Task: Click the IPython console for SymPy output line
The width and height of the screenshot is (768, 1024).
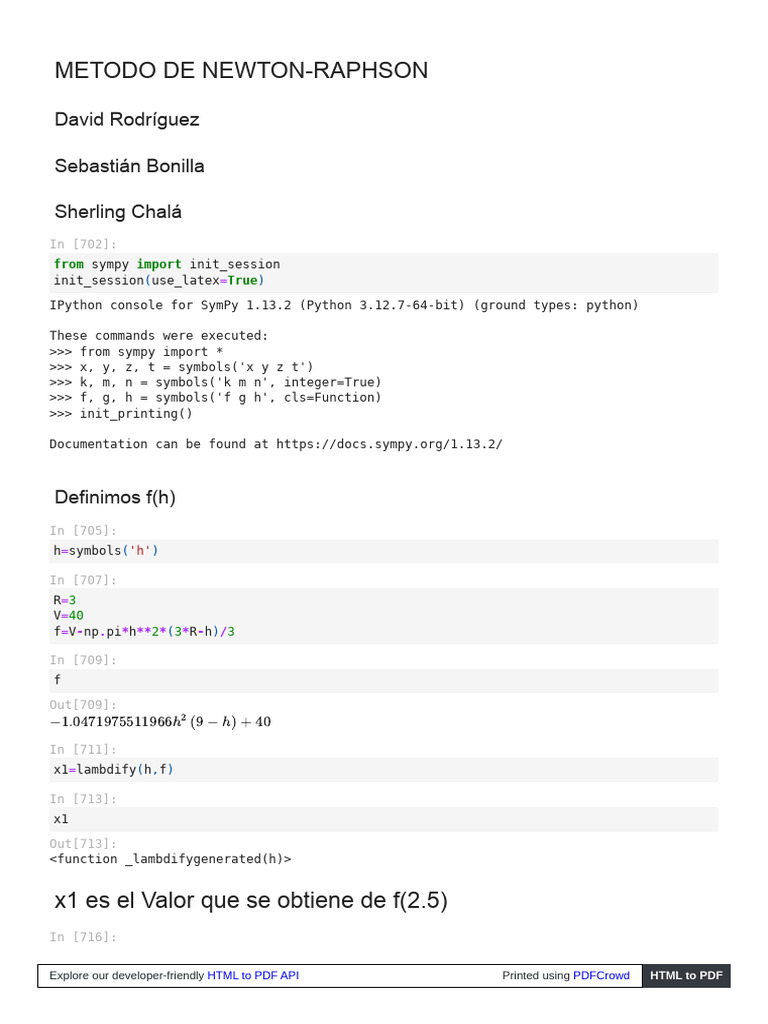Action: pos(344,305)
